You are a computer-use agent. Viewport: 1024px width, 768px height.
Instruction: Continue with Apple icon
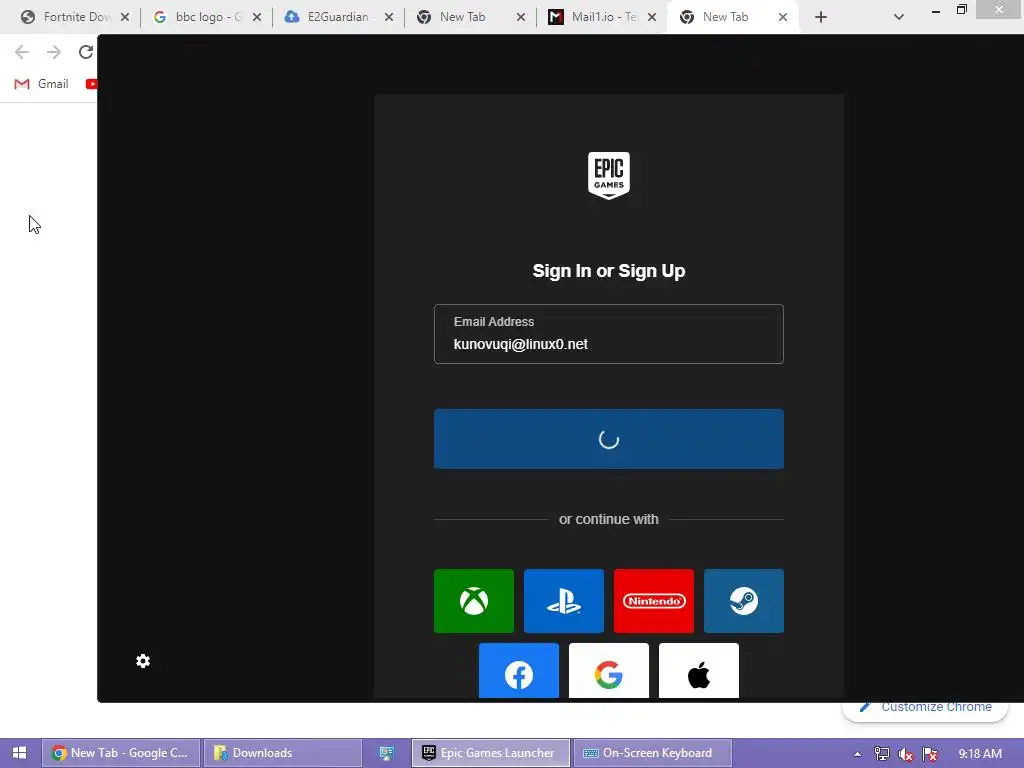(x=699, y=671)
